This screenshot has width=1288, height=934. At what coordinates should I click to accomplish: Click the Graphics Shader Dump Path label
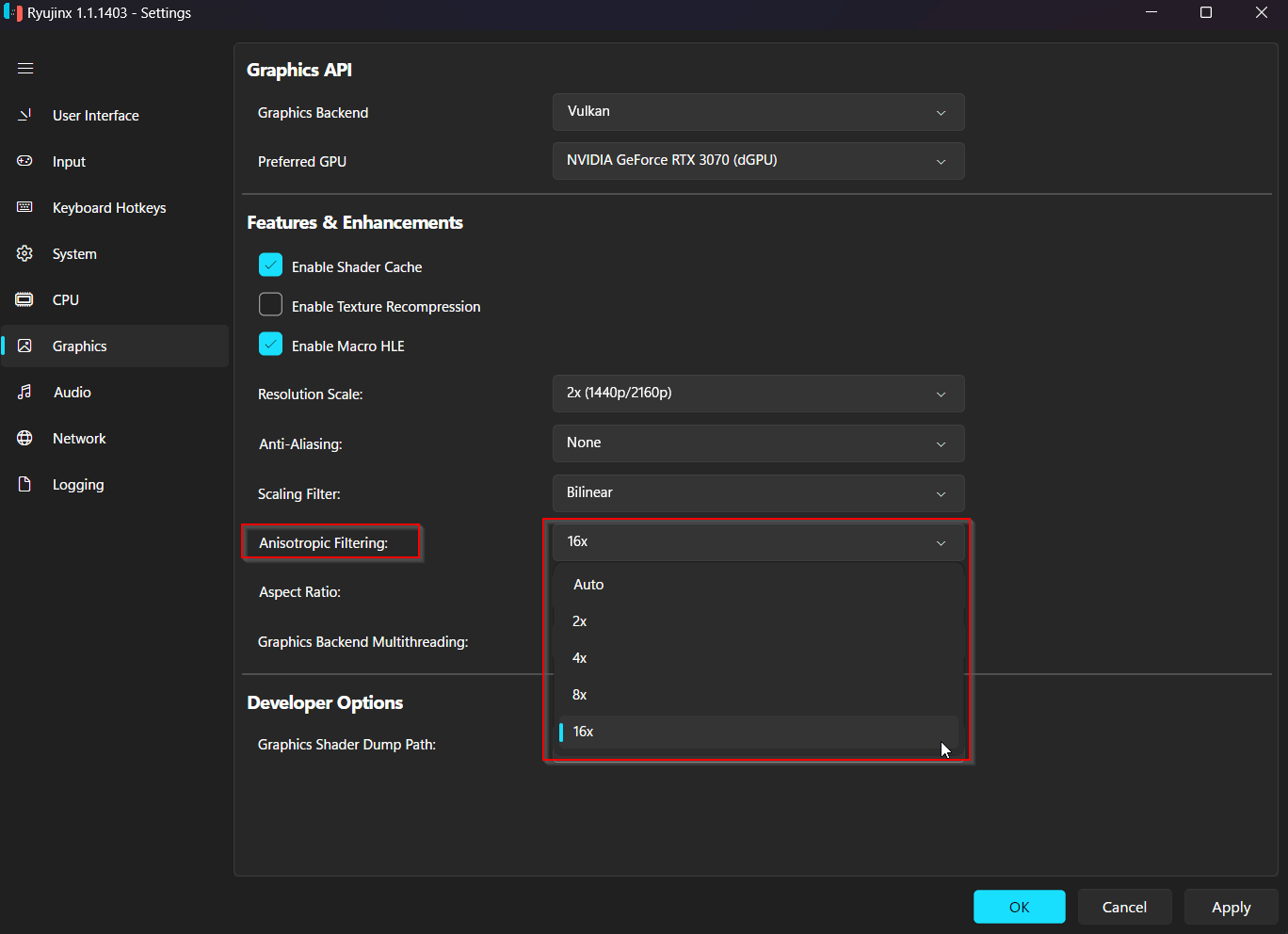click(x=346, y=745)
